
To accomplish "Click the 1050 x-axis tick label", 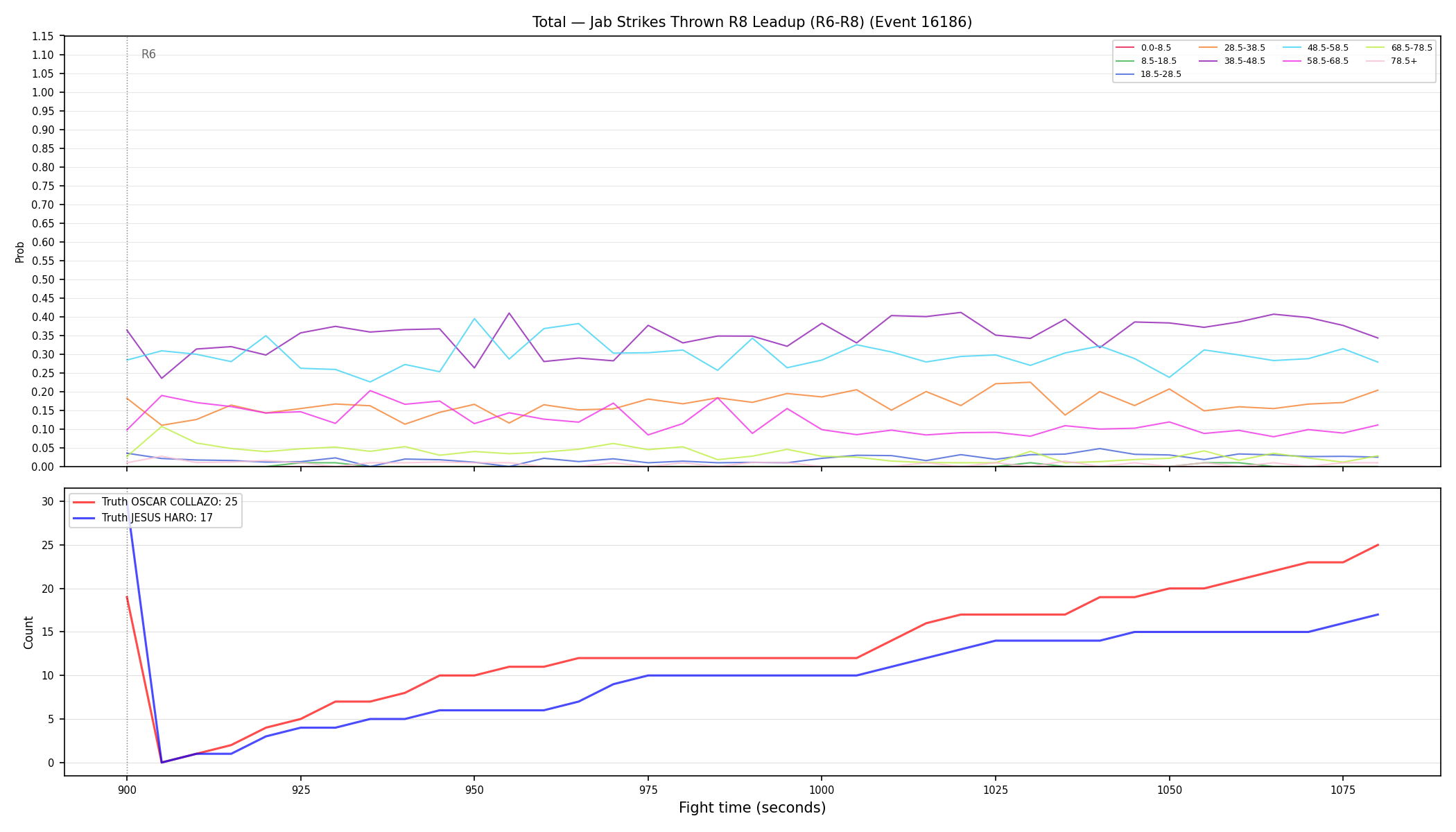I will [x=1169, y=790].
